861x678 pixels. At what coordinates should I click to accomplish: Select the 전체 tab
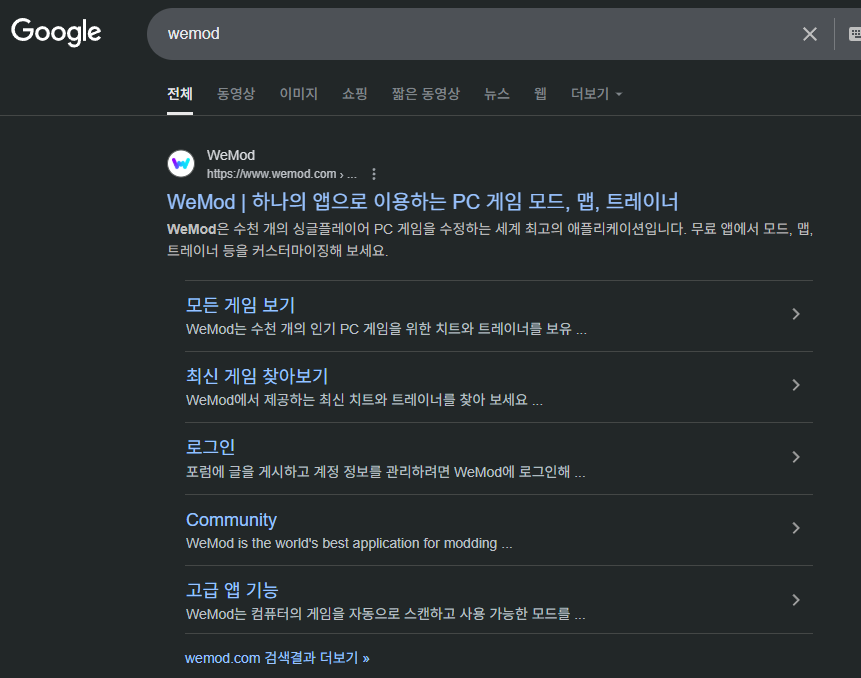coord(180,94)
